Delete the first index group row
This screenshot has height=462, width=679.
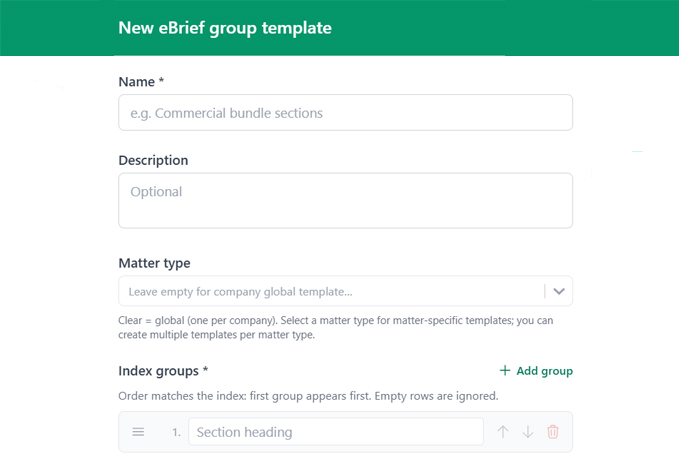point(553,432)
